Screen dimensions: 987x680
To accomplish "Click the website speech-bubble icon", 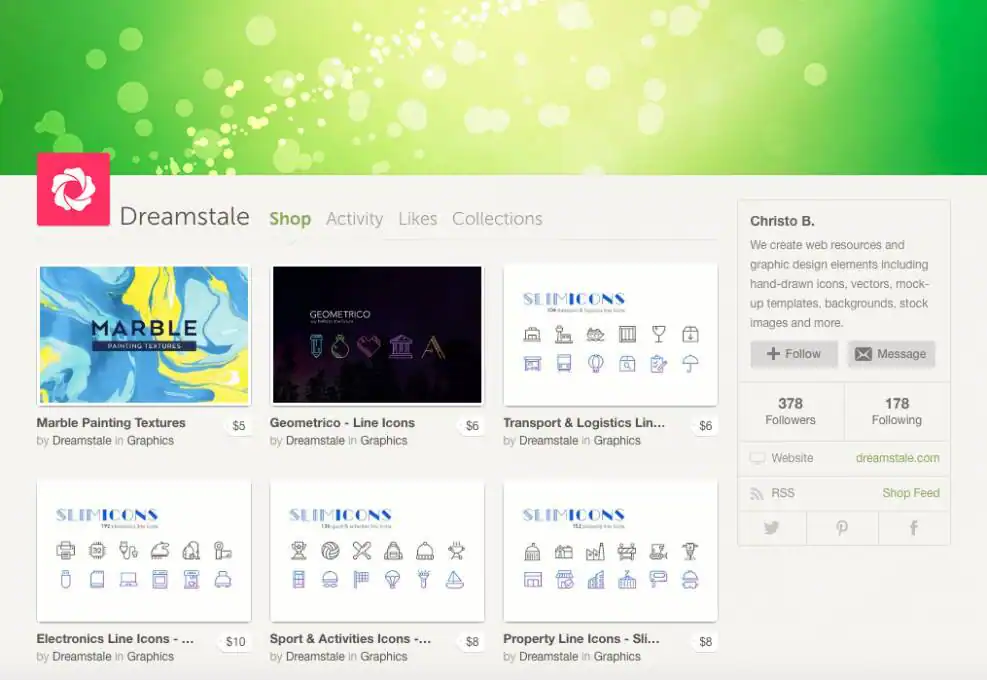I will pyautogui.click(x=759, y=458).
